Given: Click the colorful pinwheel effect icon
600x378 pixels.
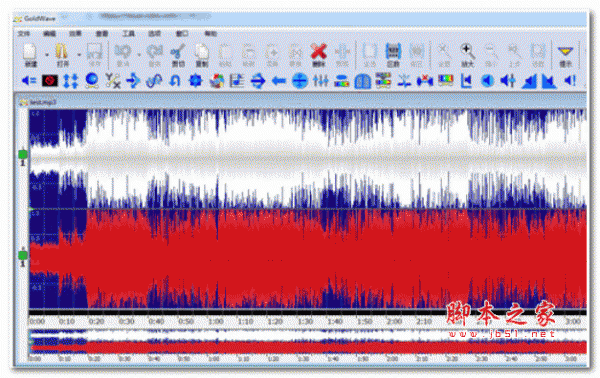Looking at the screenshot, I should coord(217,81).
